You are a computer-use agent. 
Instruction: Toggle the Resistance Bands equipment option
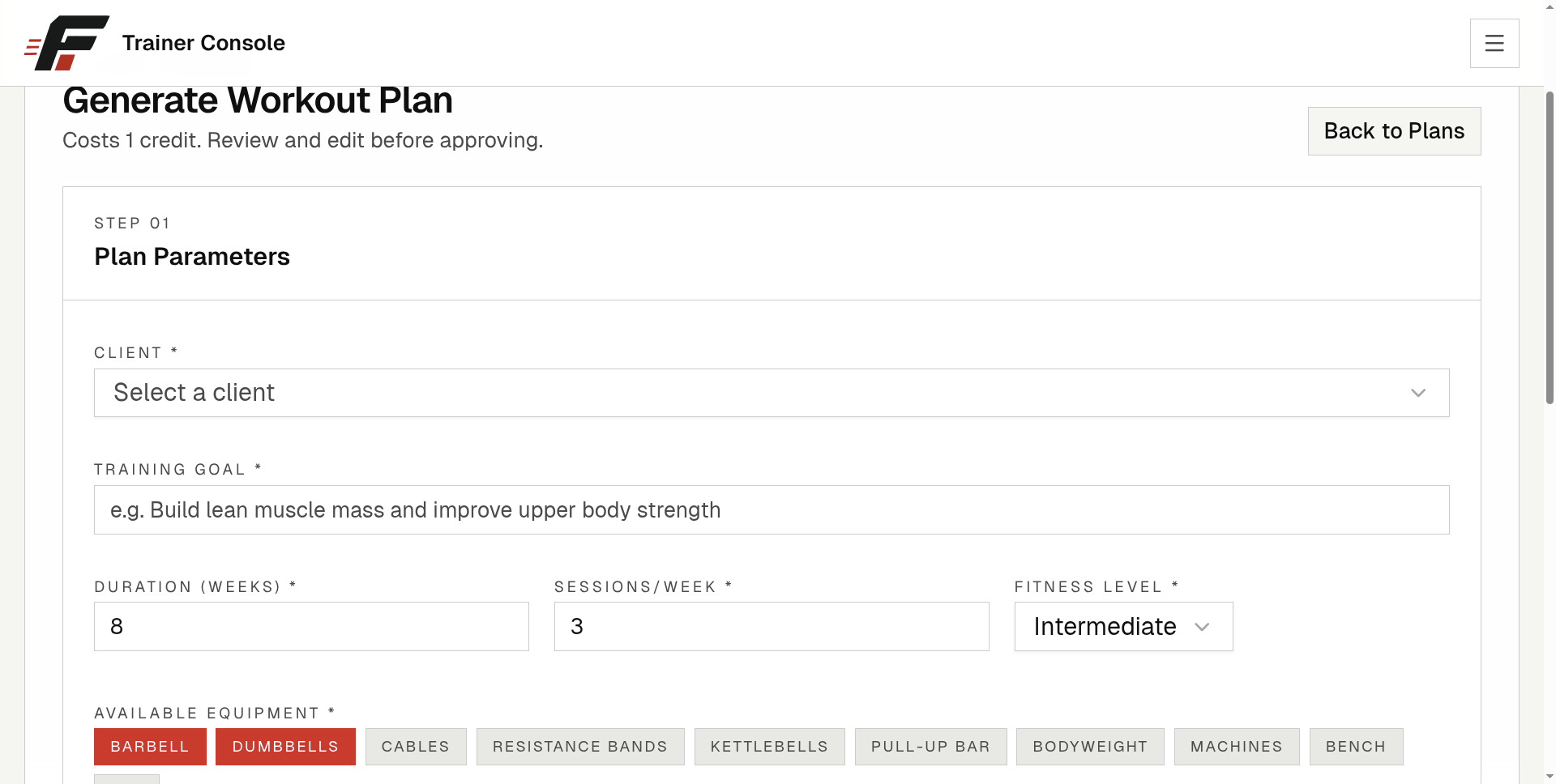[x=580, y=747]
